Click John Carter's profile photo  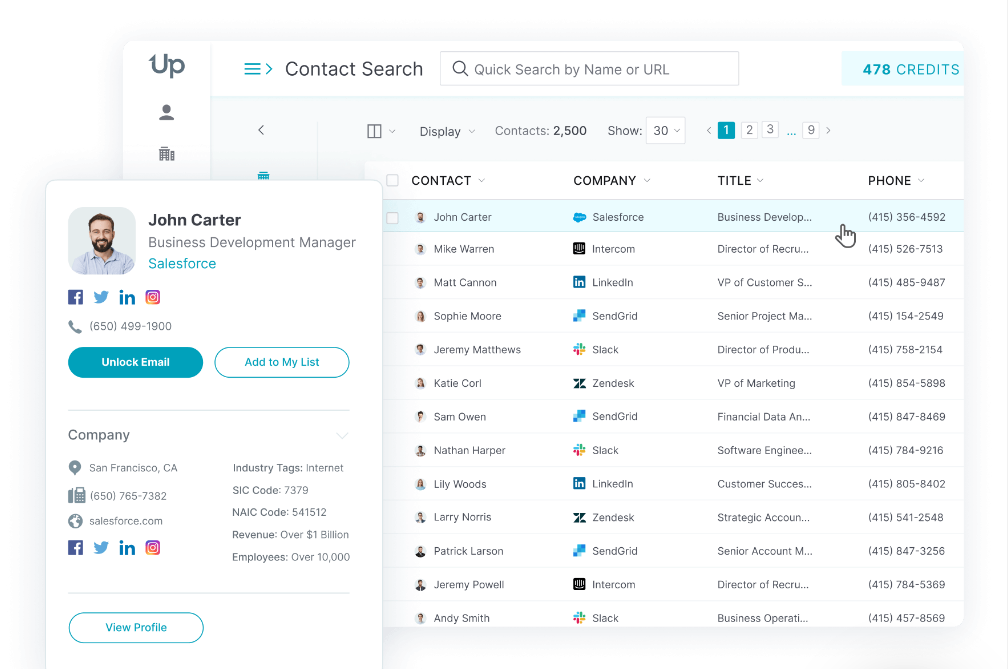click(102, 241)
